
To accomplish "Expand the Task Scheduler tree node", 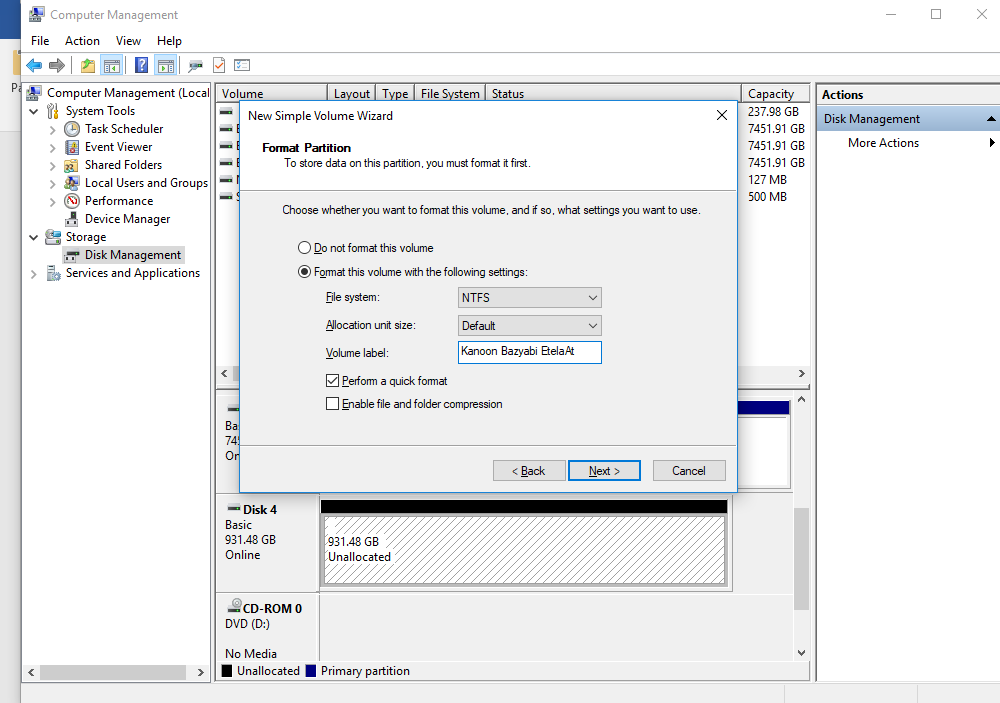I will [x=53, y=130].
